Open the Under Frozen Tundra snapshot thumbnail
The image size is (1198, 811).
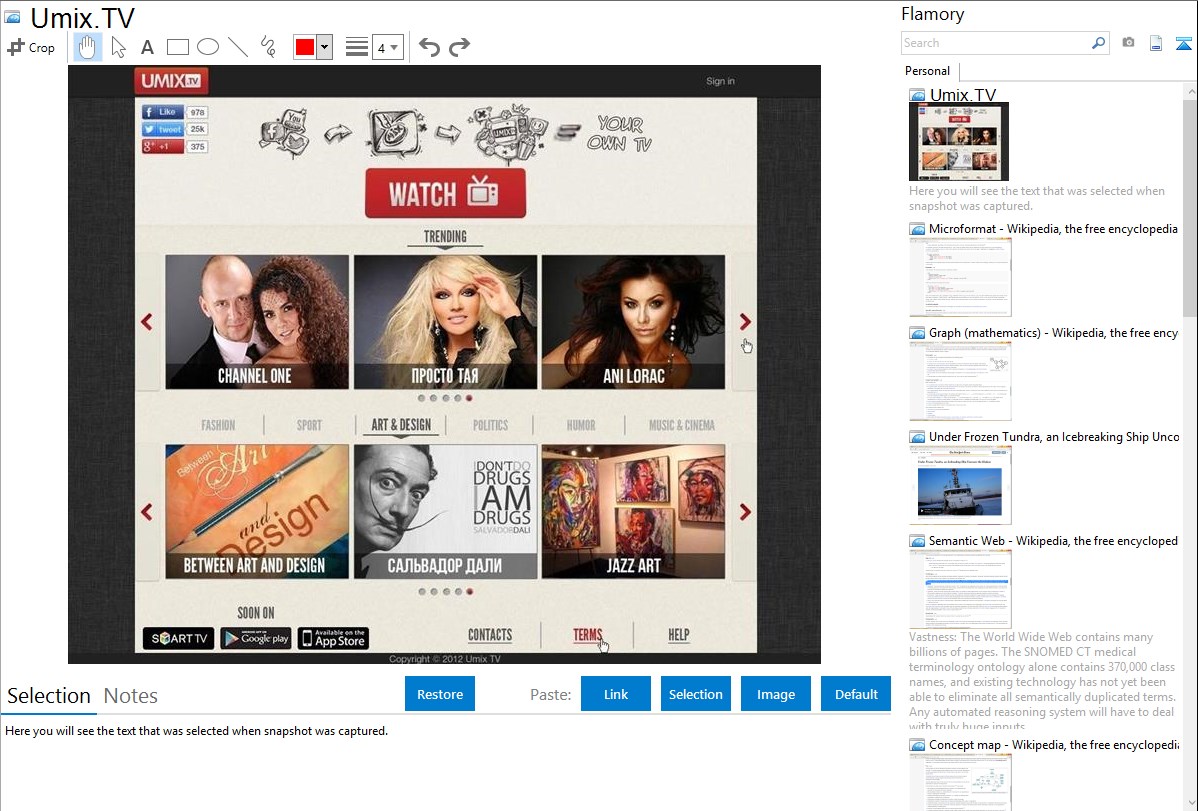pyautogui.click(x=960, y=485)
